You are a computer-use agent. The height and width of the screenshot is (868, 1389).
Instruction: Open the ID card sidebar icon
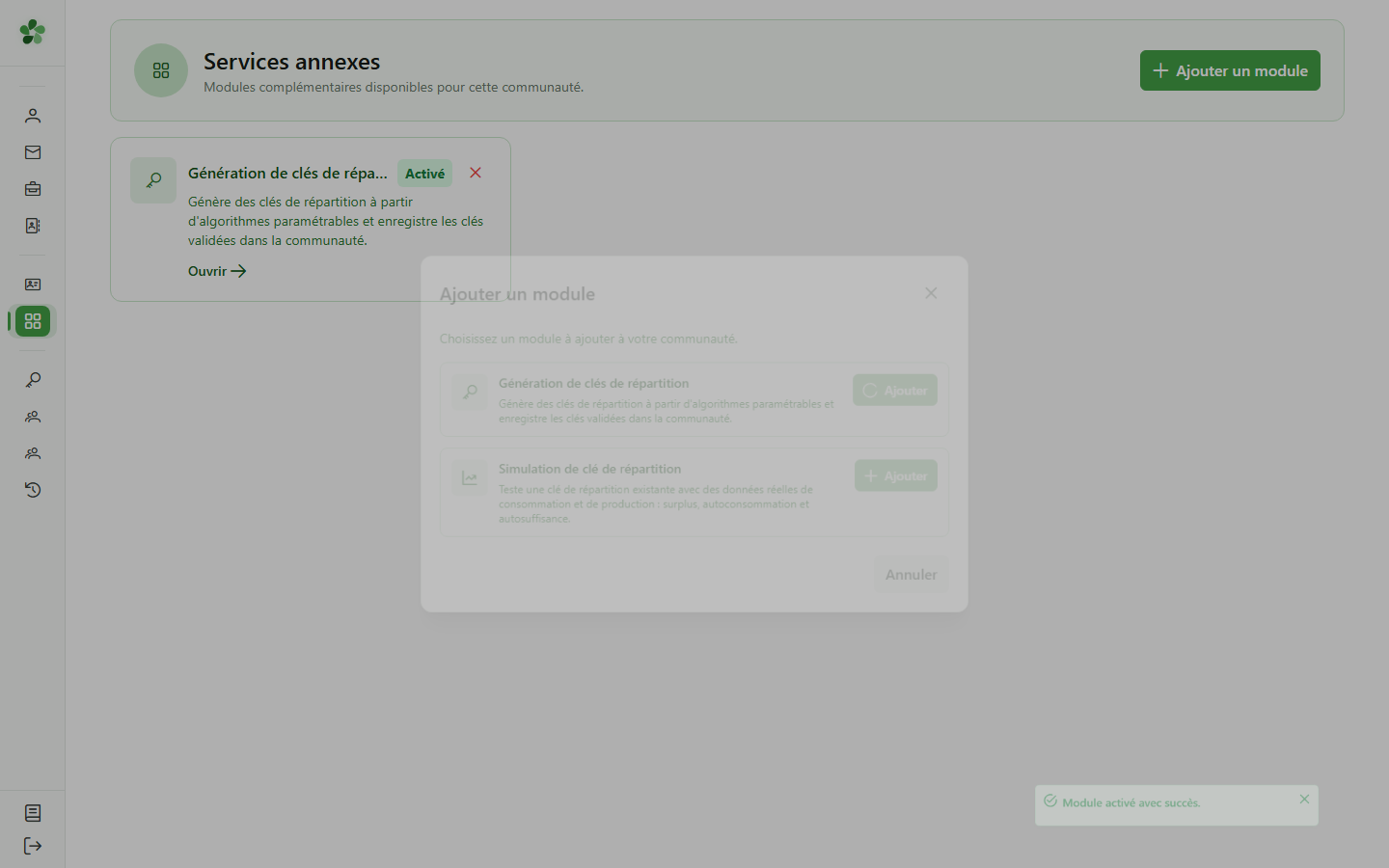pyautogui.click(x=33, y=285)
